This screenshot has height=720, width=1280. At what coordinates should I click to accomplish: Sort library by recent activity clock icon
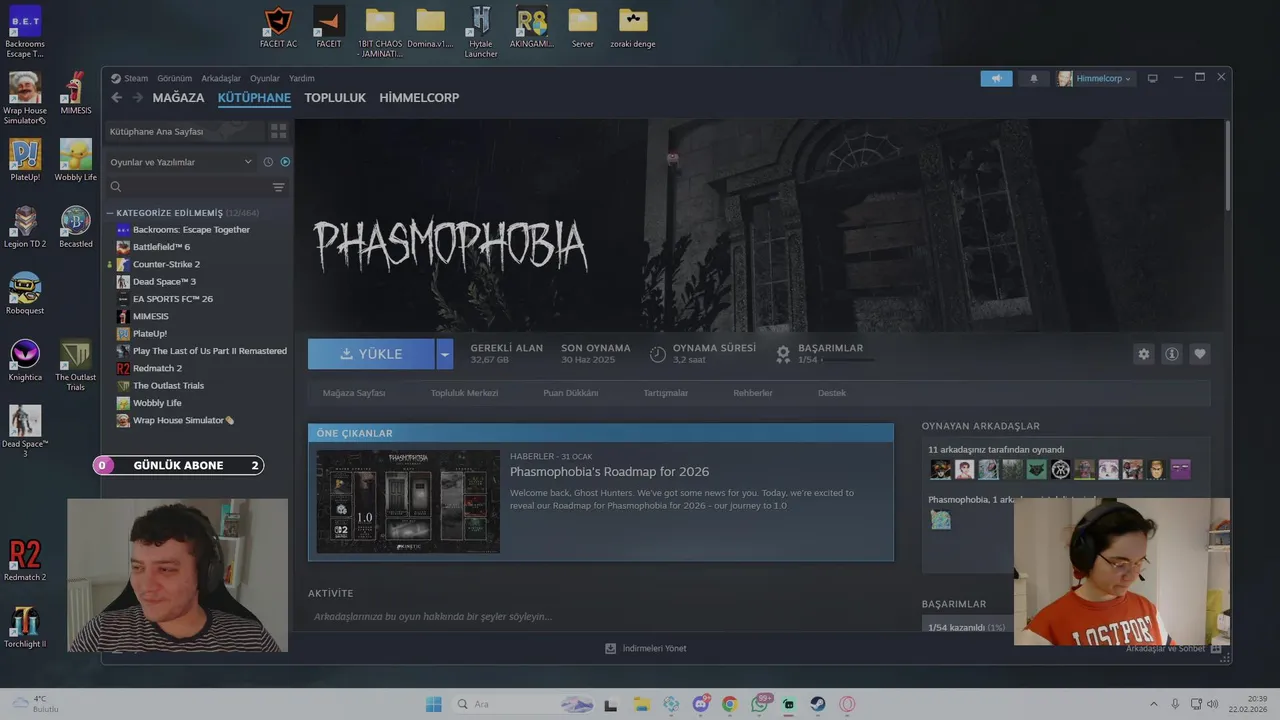(x=268, y=162)
